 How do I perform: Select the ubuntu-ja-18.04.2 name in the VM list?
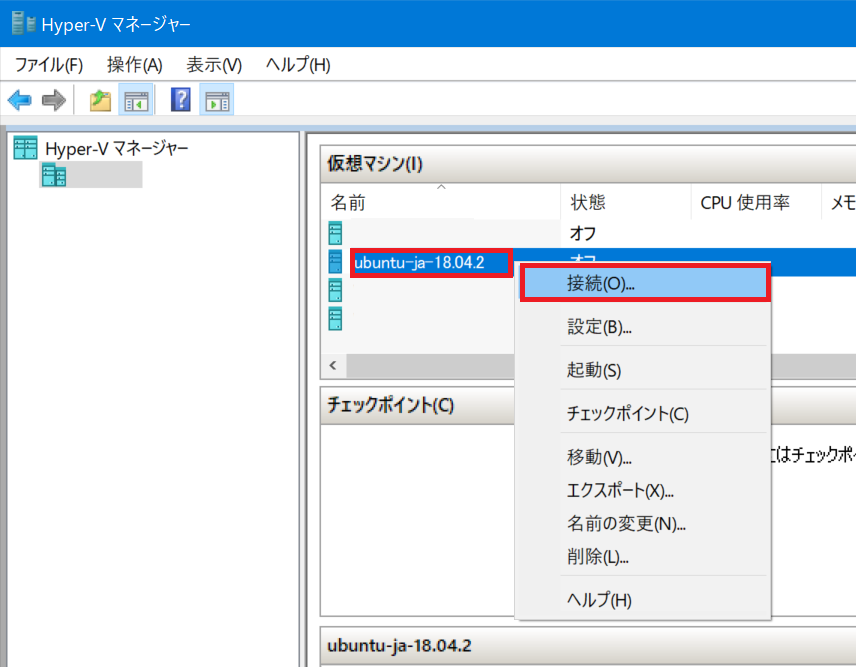[419, 263]
